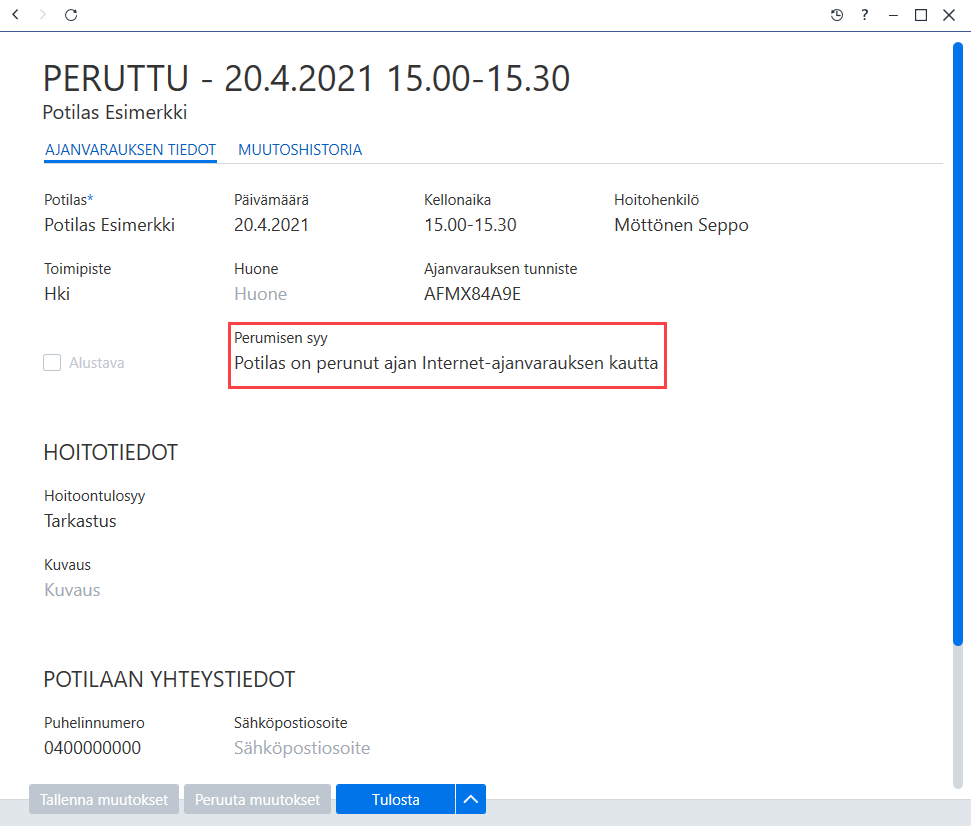Click the Tulosta print button
The height and width of the screenshot is (826, 971).
(396, 799)
